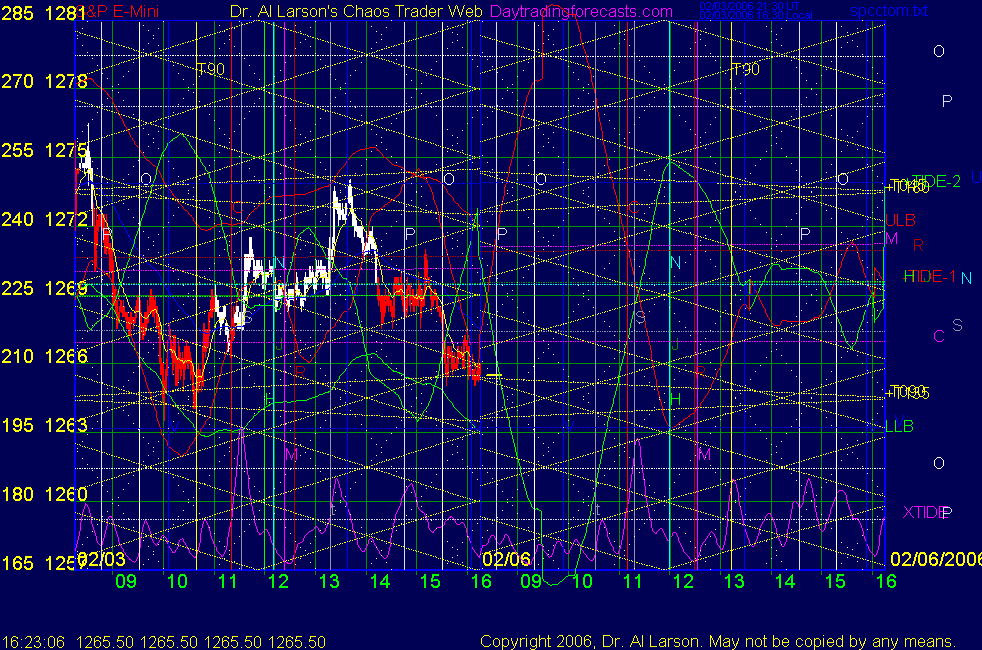Click the "225 1269" price axis label
The image size is (982, 650).
coord(44,288)
